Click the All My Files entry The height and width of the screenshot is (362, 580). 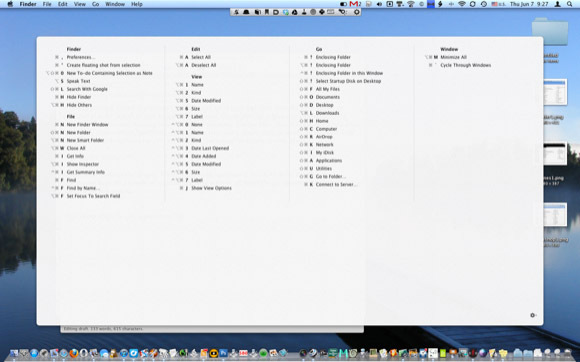click(327, 89)
